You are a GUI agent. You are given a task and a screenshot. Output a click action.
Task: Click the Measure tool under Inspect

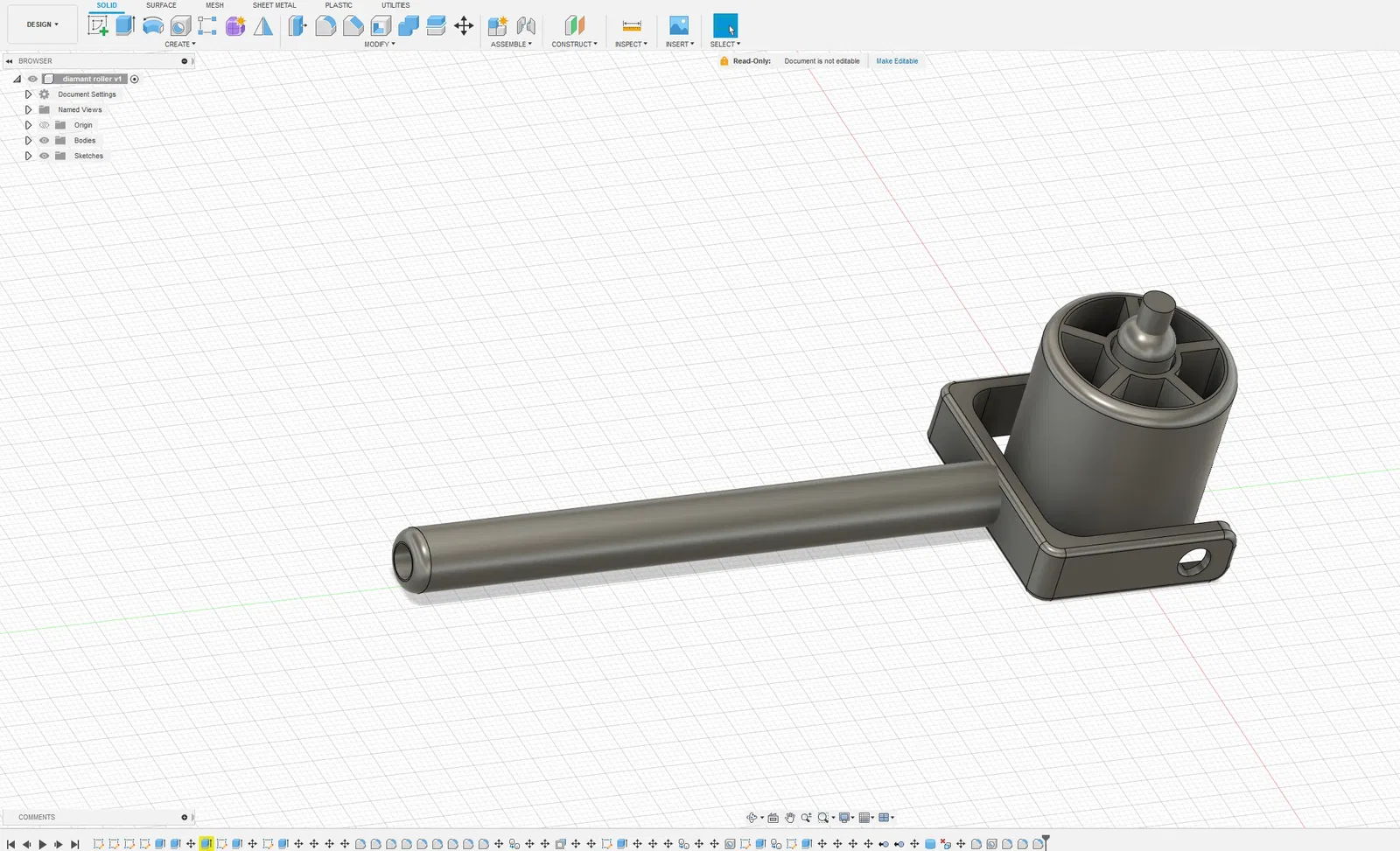click(x=631, y=25)
